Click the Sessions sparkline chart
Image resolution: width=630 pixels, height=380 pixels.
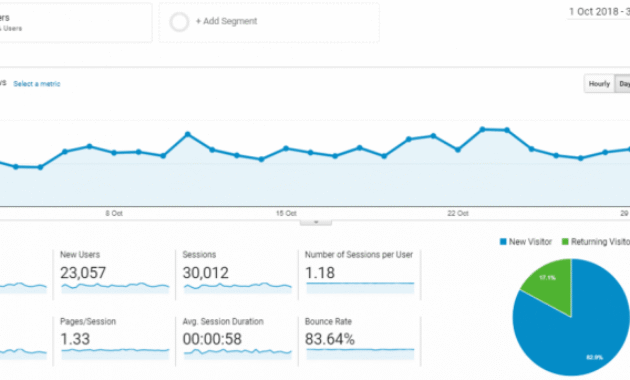[x=237, y=288]
